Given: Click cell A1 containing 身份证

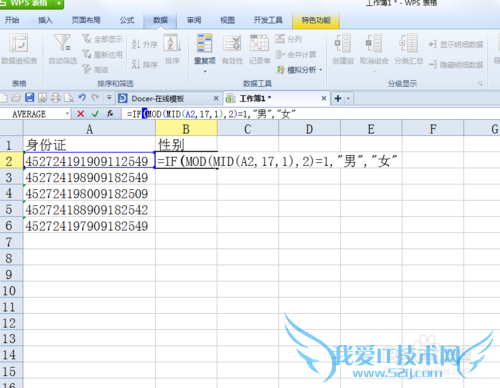Looking at the screenshot, I should tap(89, 145).
